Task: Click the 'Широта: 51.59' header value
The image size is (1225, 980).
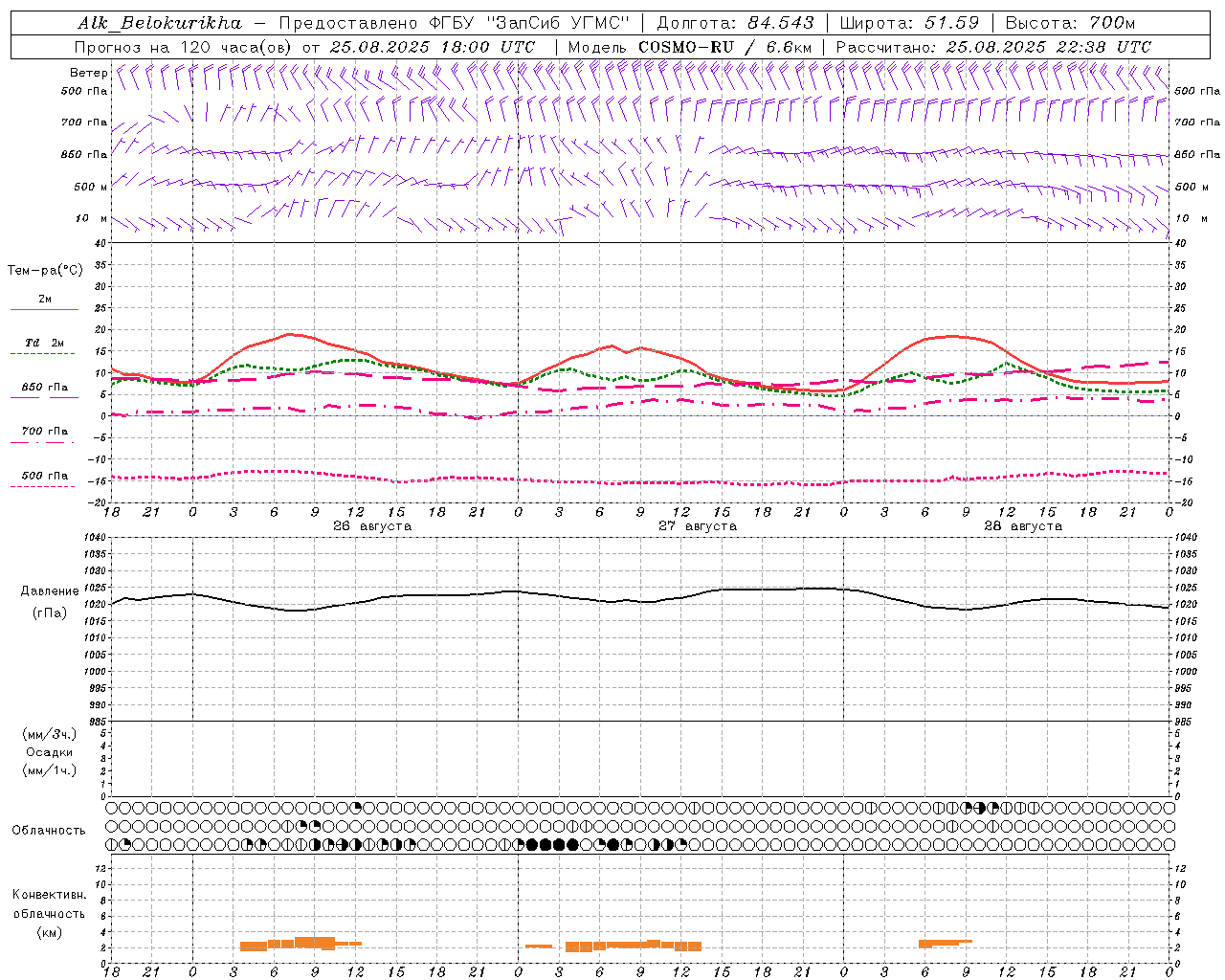Action: point(909,23)
